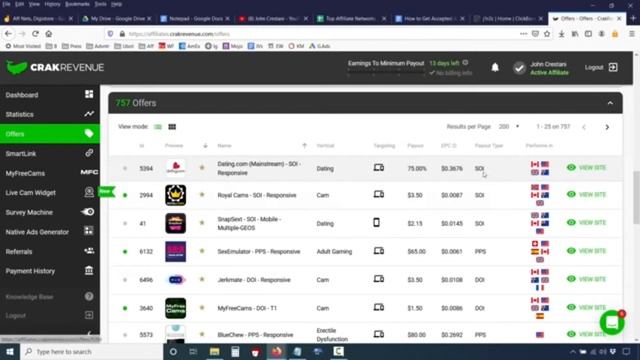Toggle the Survey Machine switch
The height and width of the screenshot is (360, 640).
click(88, 212)
